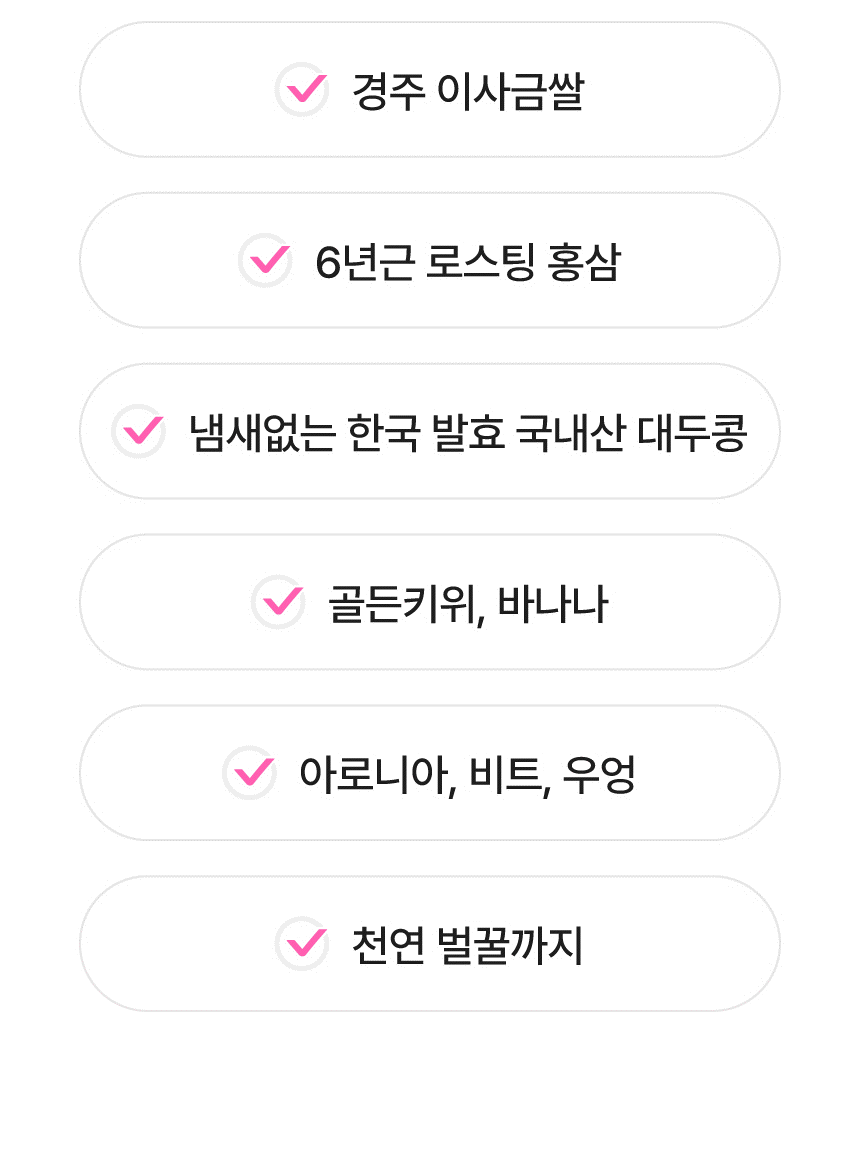Select the word 우엉
Screen dimensions: 860x1149
(599, 774)
